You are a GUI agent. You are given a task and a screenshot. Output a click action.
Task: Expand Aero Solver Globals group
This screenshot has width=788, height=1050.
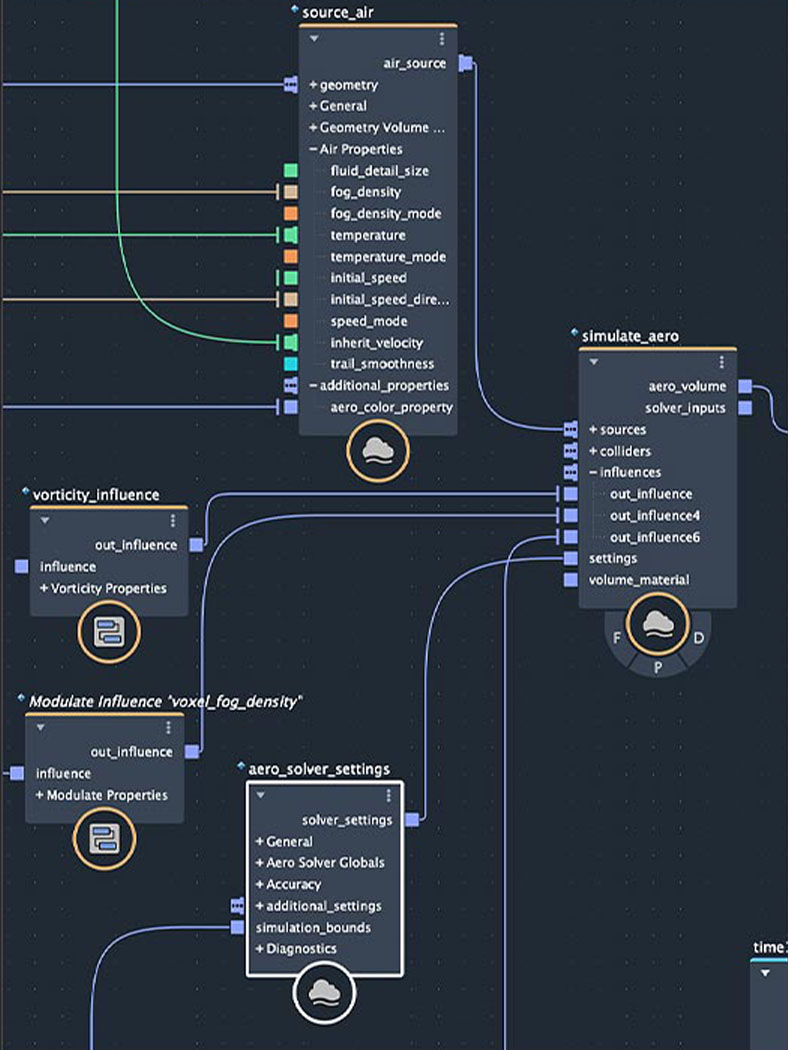pos(260,862)
